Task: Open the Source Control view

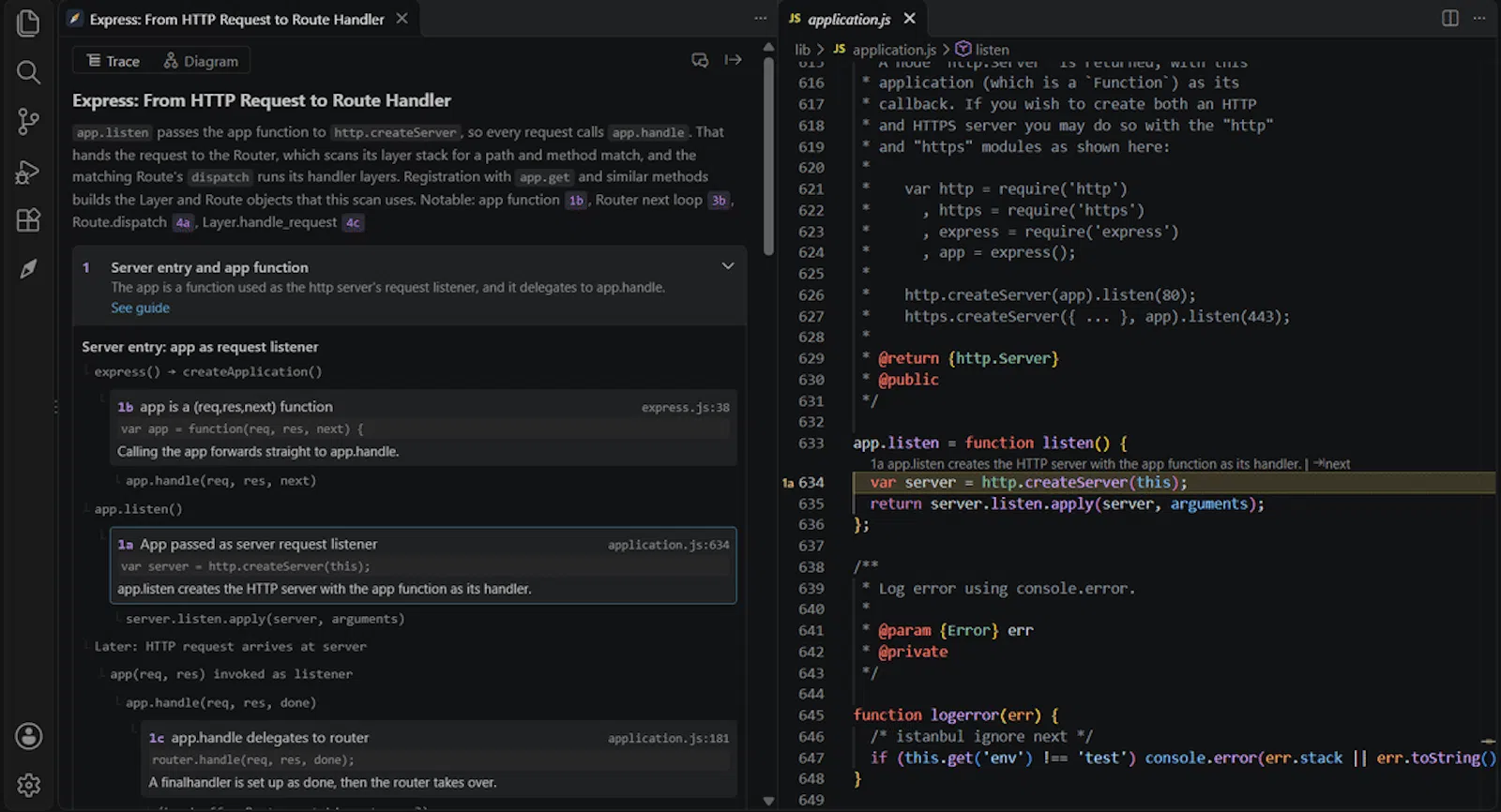Action: click(x=28, y=121)
